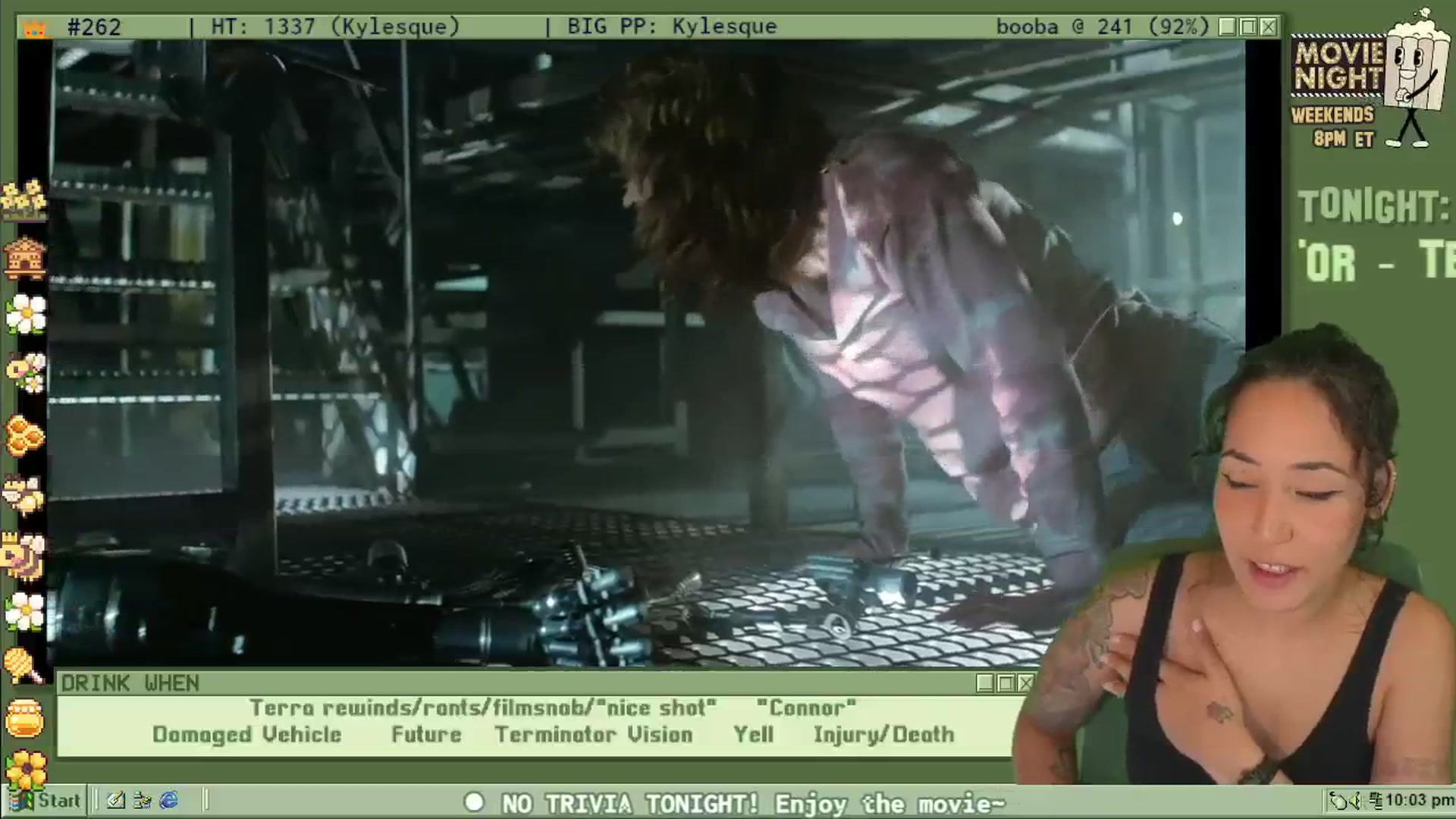This screenshot has height=819, width=1456.
Task: Close the DRINK WHEN window
Action: pos(1025,683)
